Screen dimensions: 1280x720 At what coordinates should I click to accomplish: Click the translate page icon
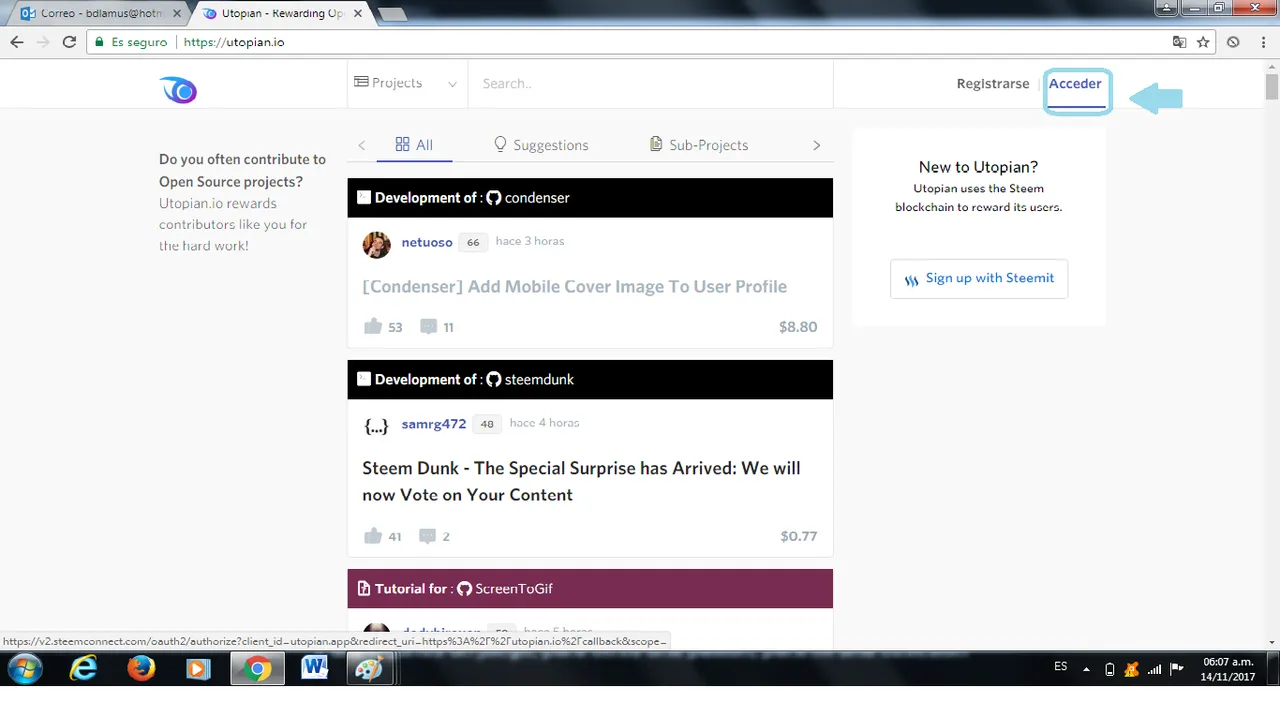[x=1179, y=42]
